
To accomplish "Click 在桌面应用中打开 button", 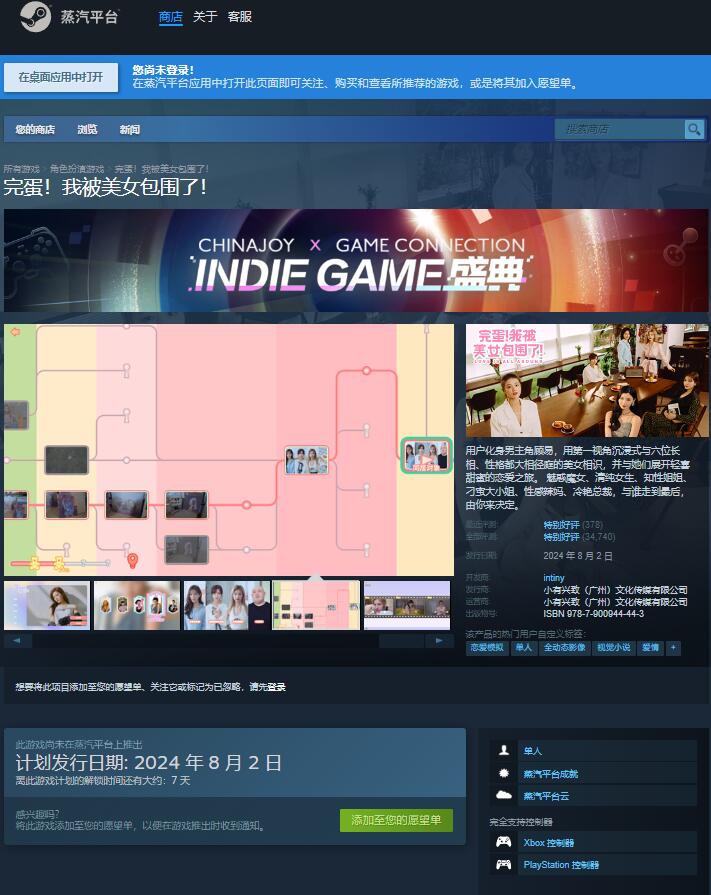I will (x=60, y=77).
